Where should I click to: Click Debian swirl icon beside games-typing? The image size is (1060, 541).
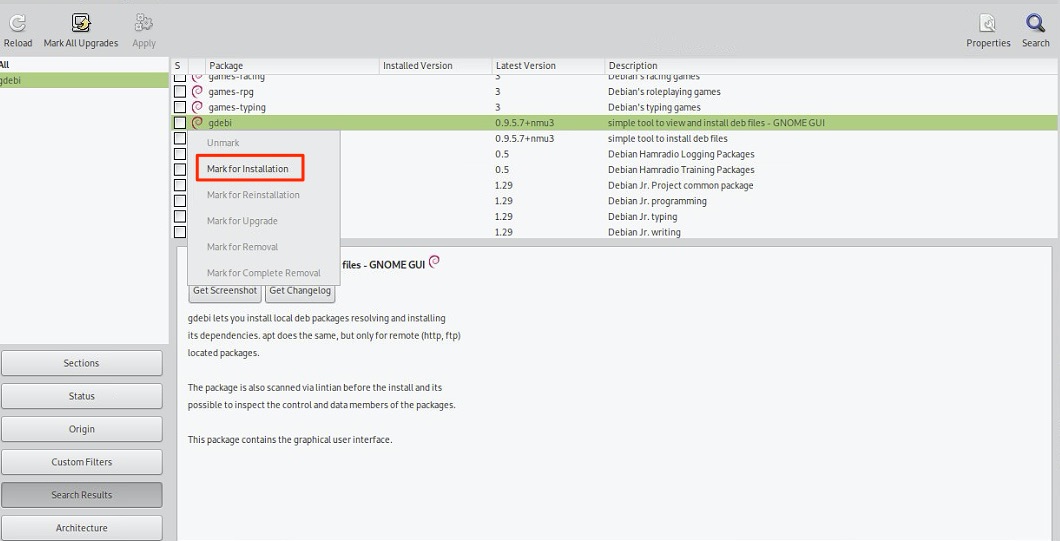[197, 107]
